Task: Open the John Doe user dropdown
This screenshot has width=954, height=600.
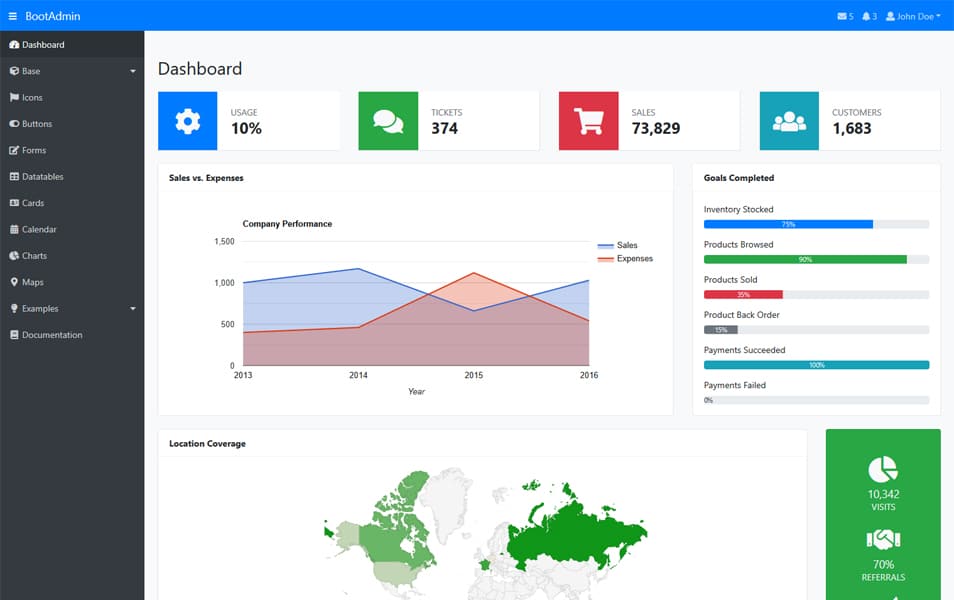Action: click(913, 16)
